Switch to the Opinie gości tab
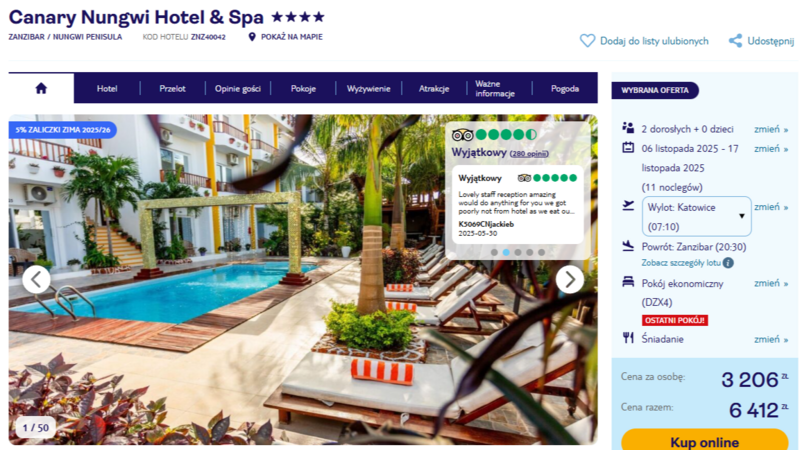Viewport: 800px width, 450px height. [x=238, y=88]
